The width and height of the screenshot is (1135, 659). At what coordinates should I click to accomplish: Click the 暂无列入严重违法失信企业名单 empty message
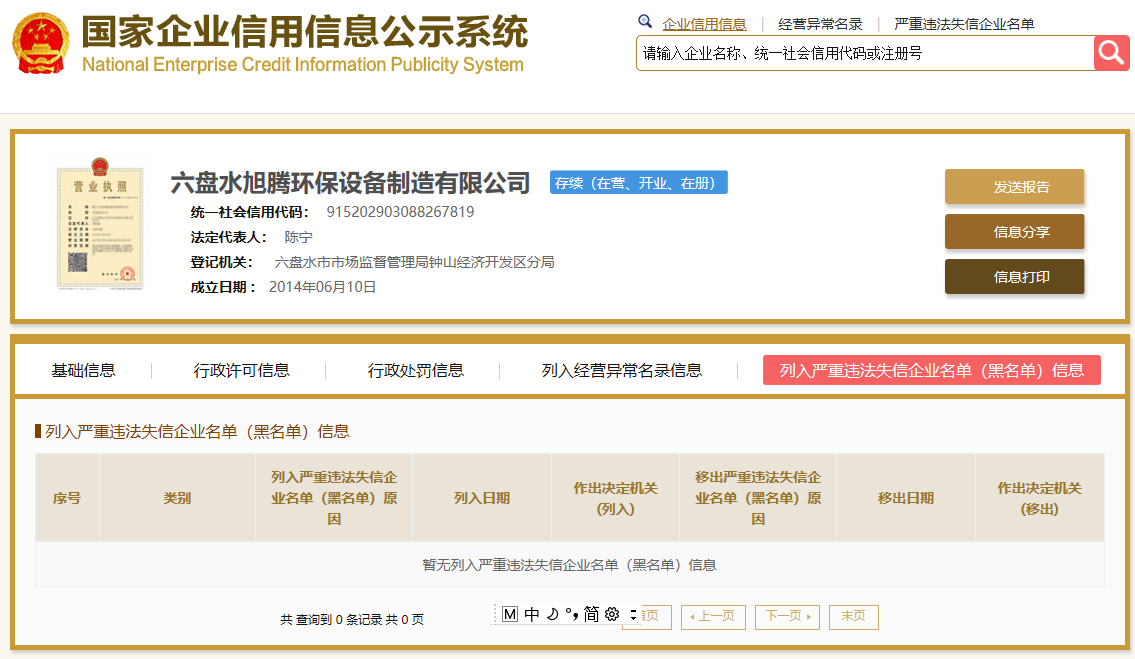tap(570, 565)
